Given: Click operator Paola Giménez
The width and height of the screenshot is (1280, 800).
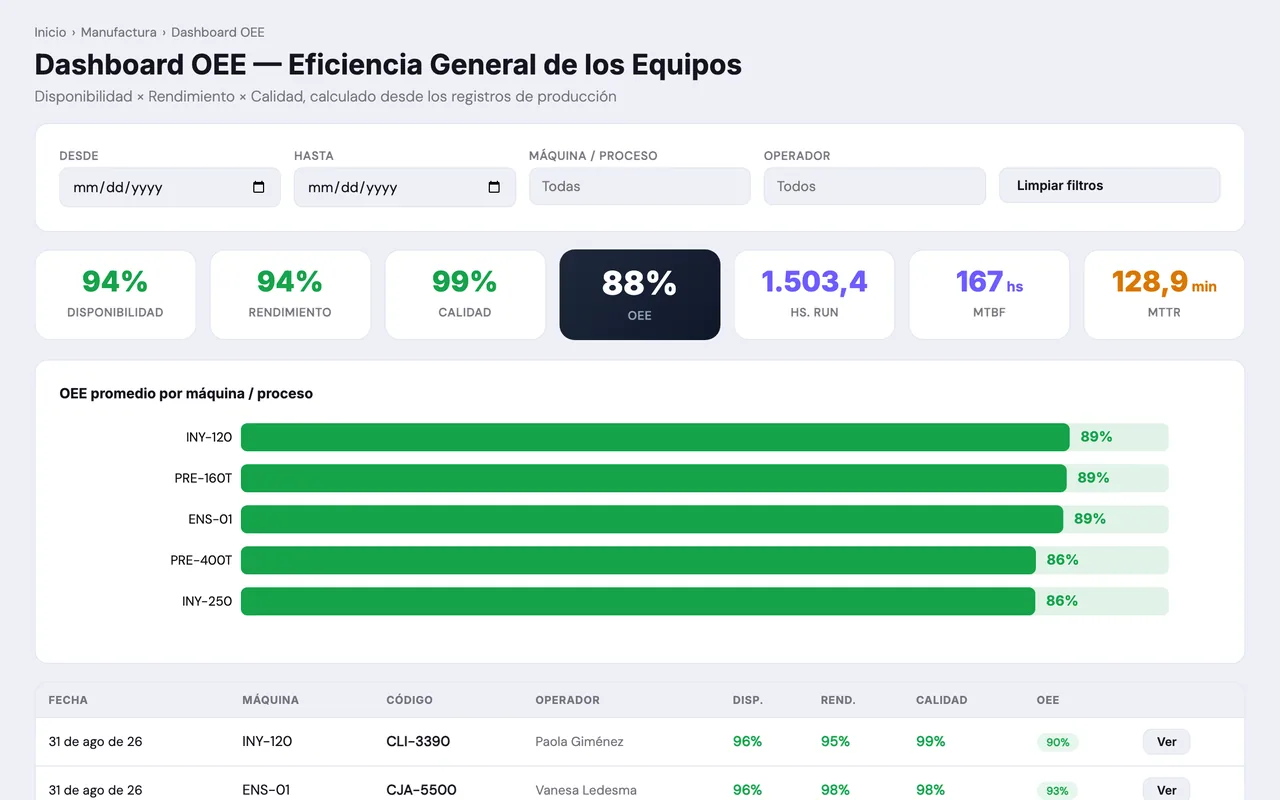Looking at the screenshot, I should pos(579,742).
